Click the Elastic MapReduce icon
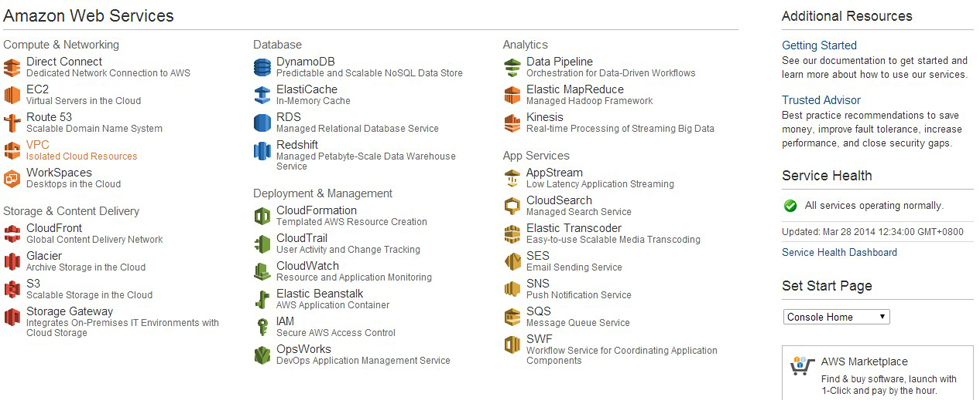 pyautogui.click(x=512, y=95)
